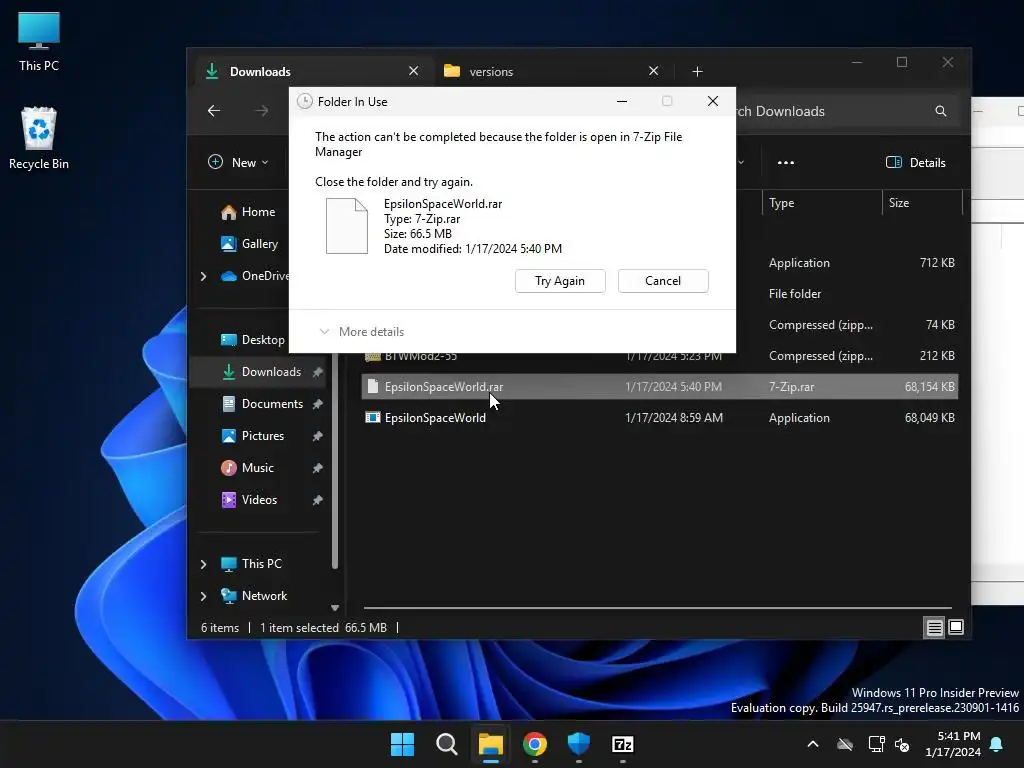Open the New dropdown menu

238,163
